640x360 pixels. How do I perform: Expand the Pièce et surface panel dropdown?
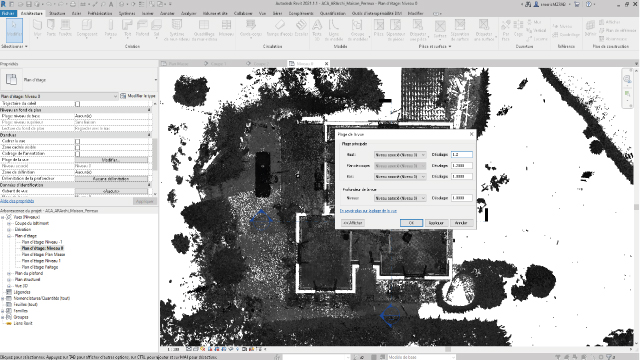(x=435, y=47)
